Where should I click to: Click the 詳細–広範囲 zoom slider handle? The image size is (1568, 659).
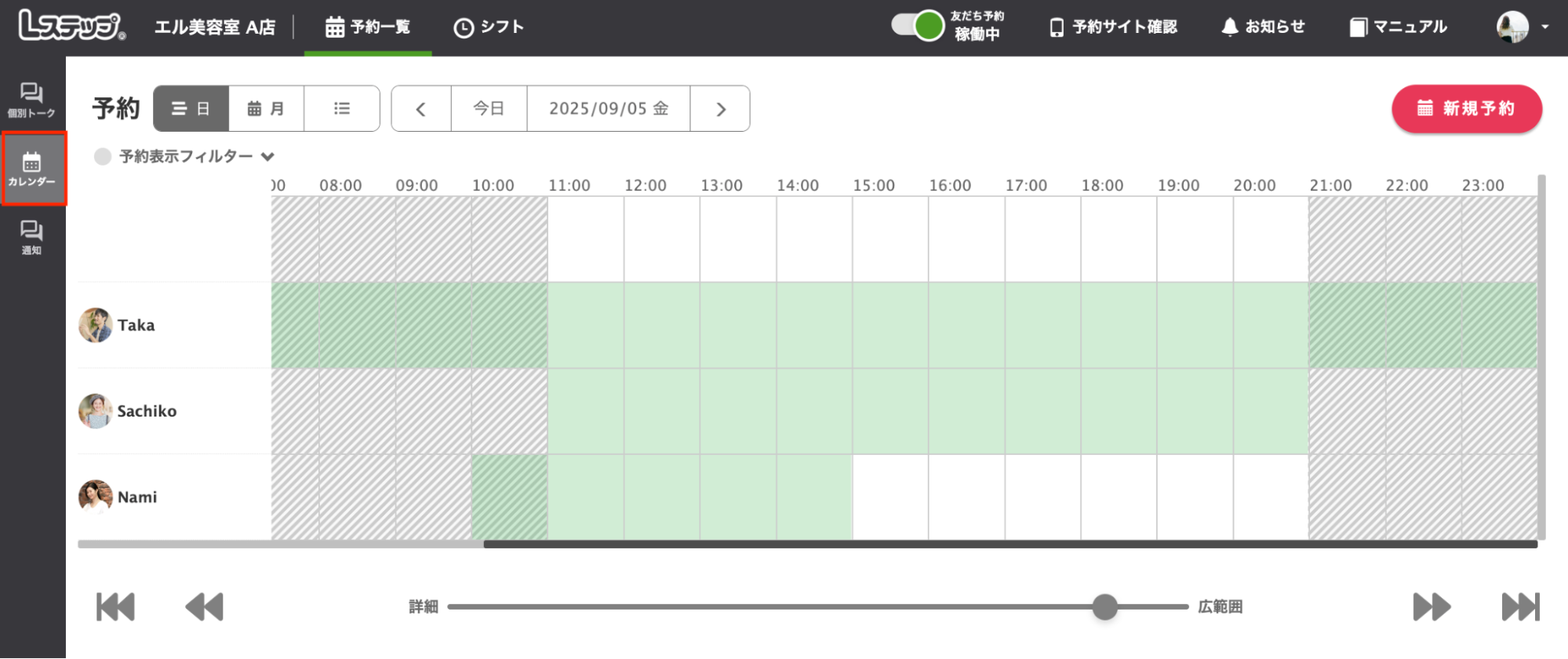1104,606
